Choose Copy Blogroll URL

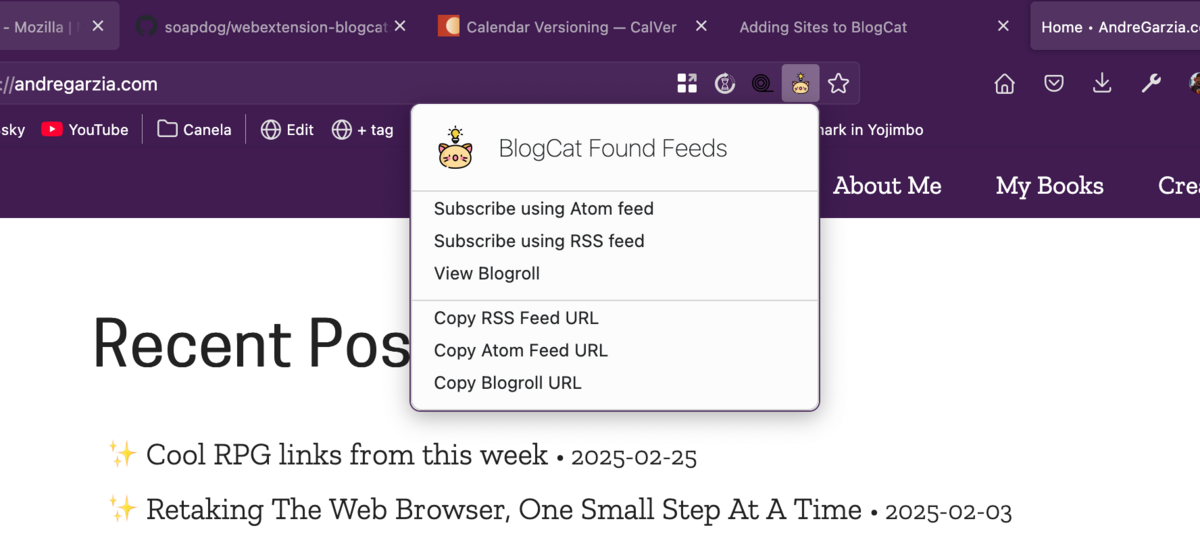508,382
